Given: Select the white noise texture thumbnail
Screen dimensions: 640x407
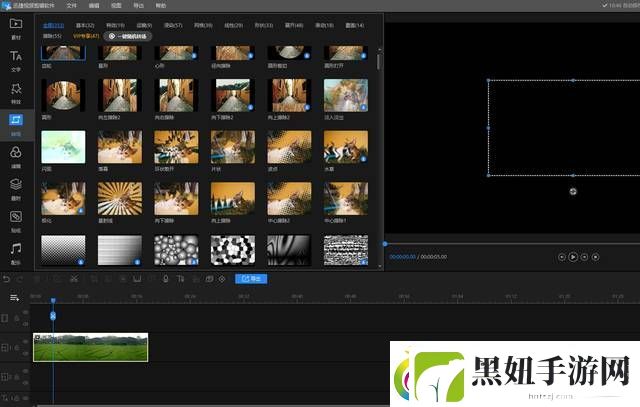Looking at the screenshot, I should [x=346, y=250].
